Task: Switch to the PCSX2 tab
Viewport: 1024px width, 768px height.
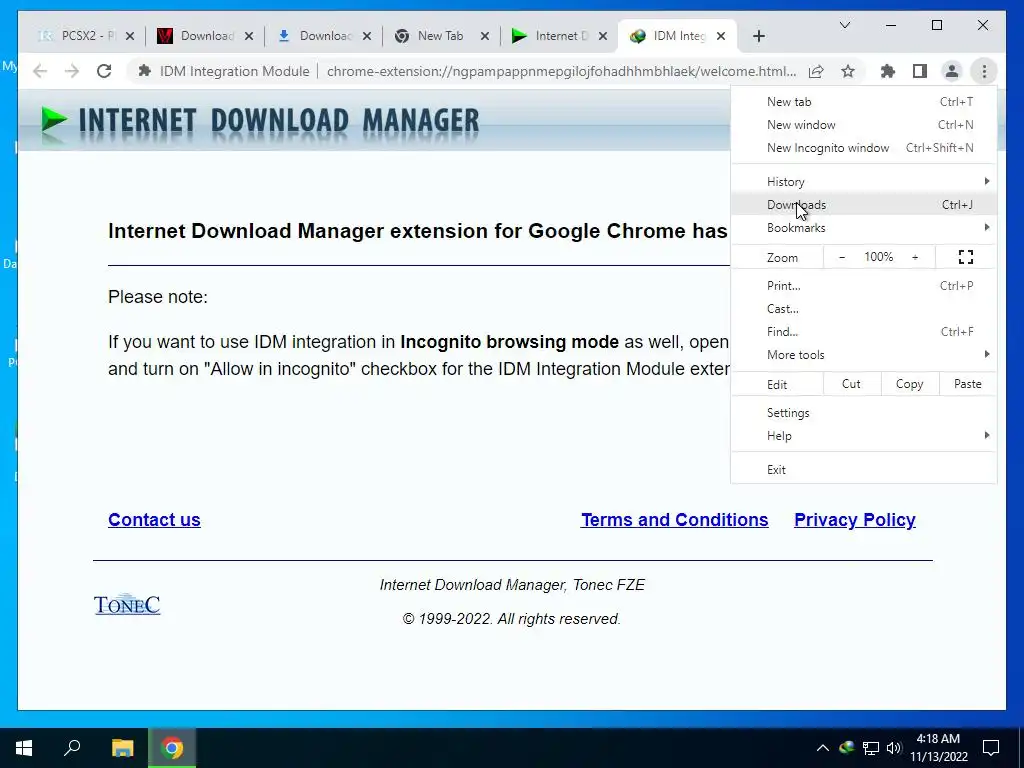Action: click(85, 36)
